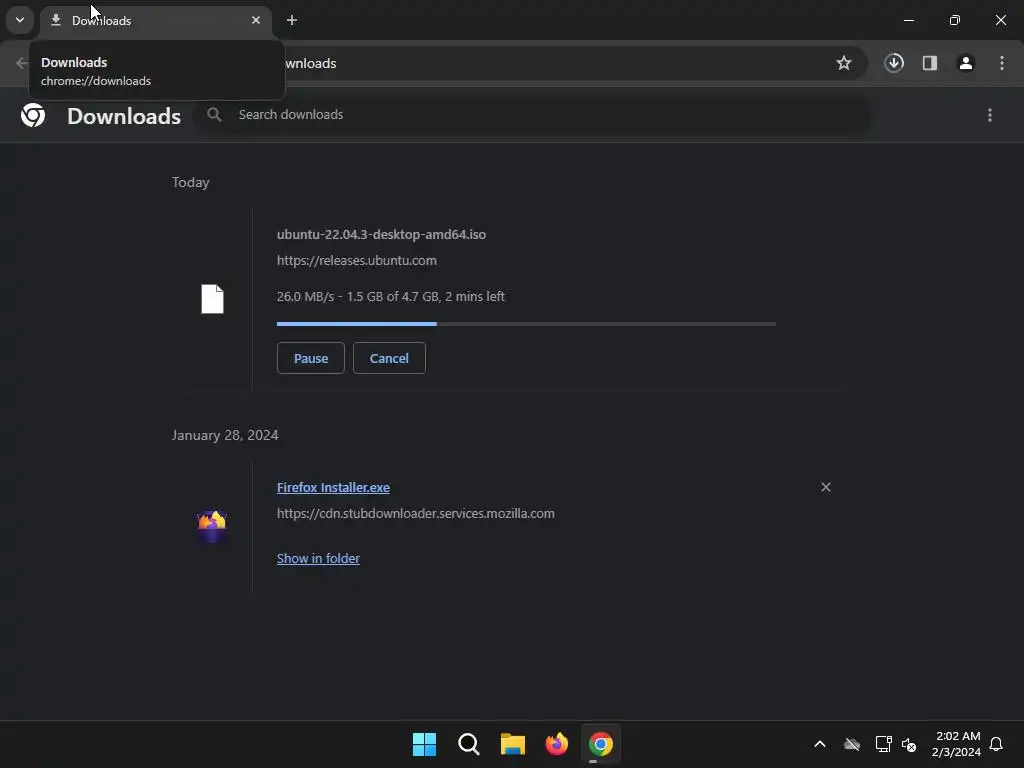Image resolution: width=1024 pixels, height=768 pixels.
Task: Launch File Explorer from the taskbar
Action: [x=513, y=744]
